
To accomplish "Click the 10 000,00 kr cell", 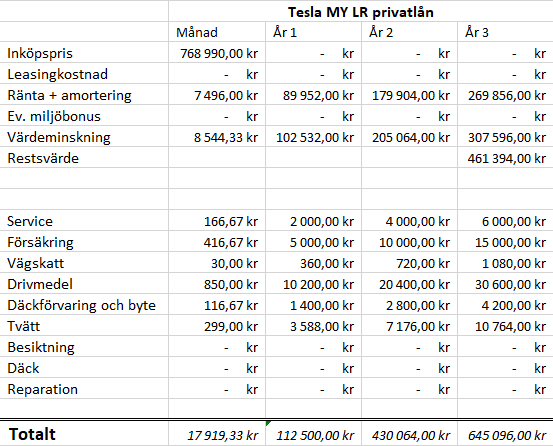I will tap(409, 242).
